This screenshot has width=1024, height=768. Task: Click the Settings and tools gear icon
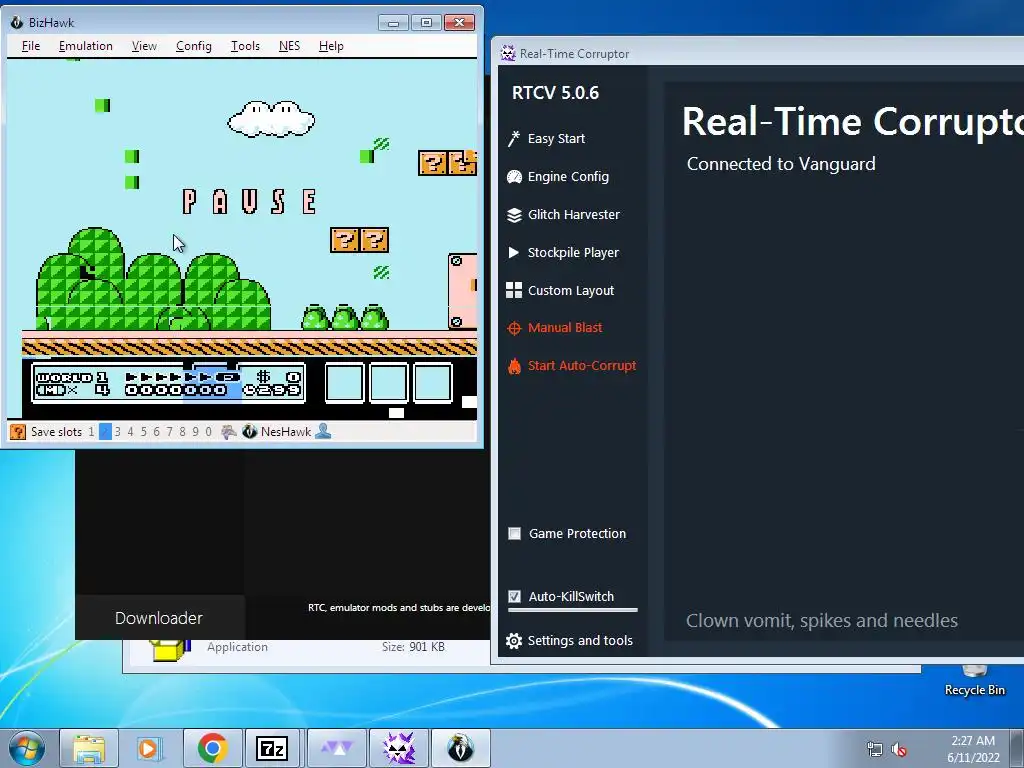[x=514, y=641]
